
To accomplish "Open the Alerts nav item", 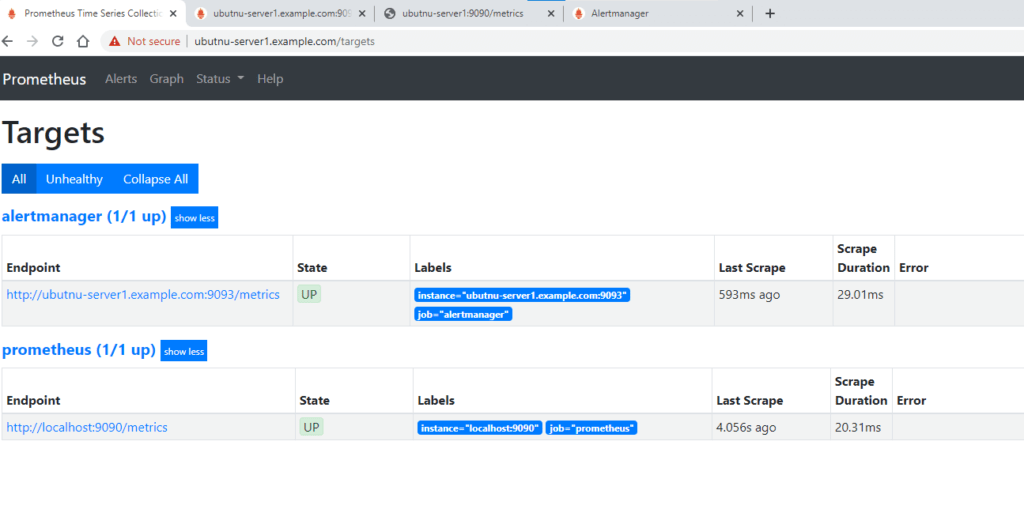I will point(121,78).
